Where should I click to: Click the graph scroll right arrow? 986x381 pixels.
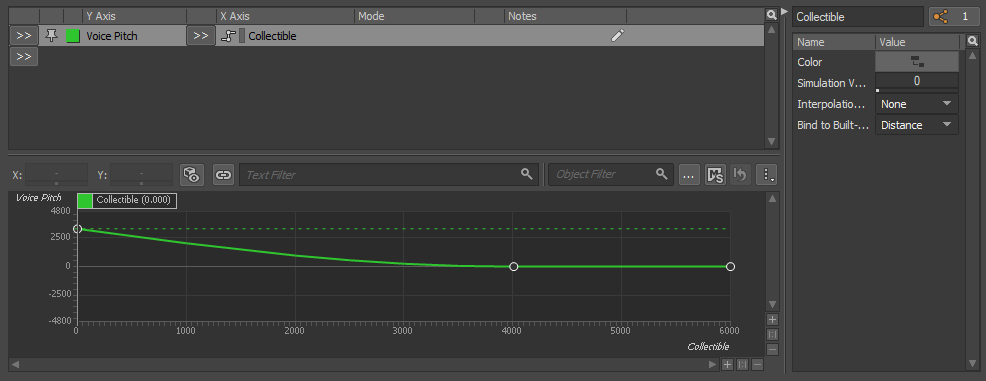click(712, 364)
